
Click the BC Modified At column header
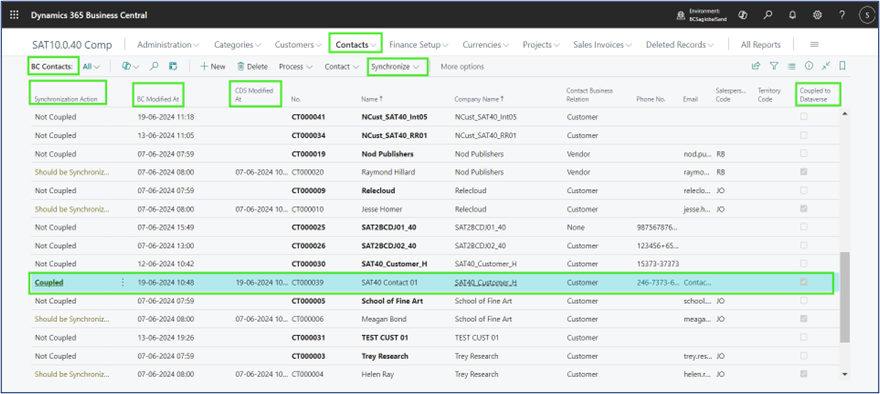(158, 99)
